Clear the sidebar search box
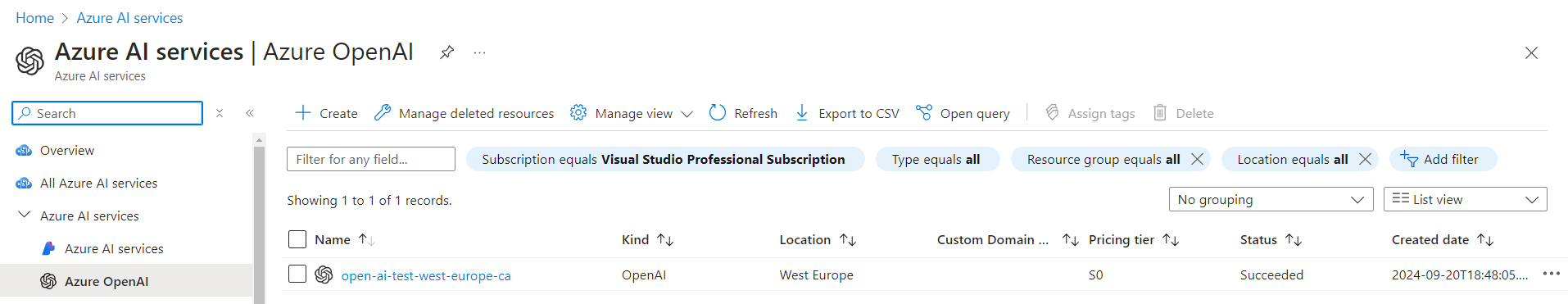Screen dimensions: 1568x304 220,113
